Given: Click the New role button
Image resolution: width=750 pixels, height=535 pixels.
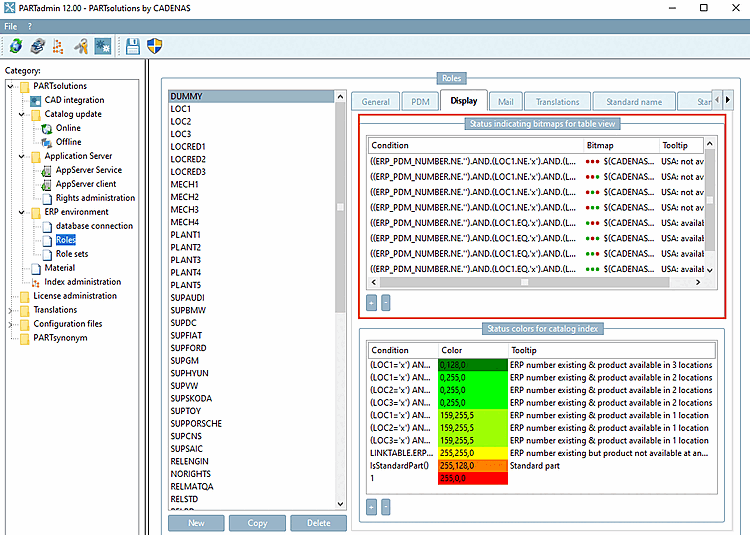Looking at the screenshot, I should pyautogui.click(x=196, y=523).
